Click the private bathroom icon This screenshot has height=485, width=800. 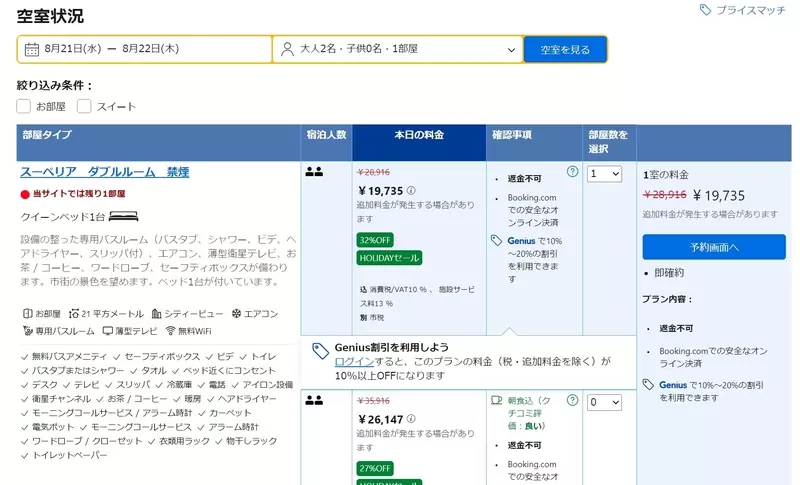(28, 331)
